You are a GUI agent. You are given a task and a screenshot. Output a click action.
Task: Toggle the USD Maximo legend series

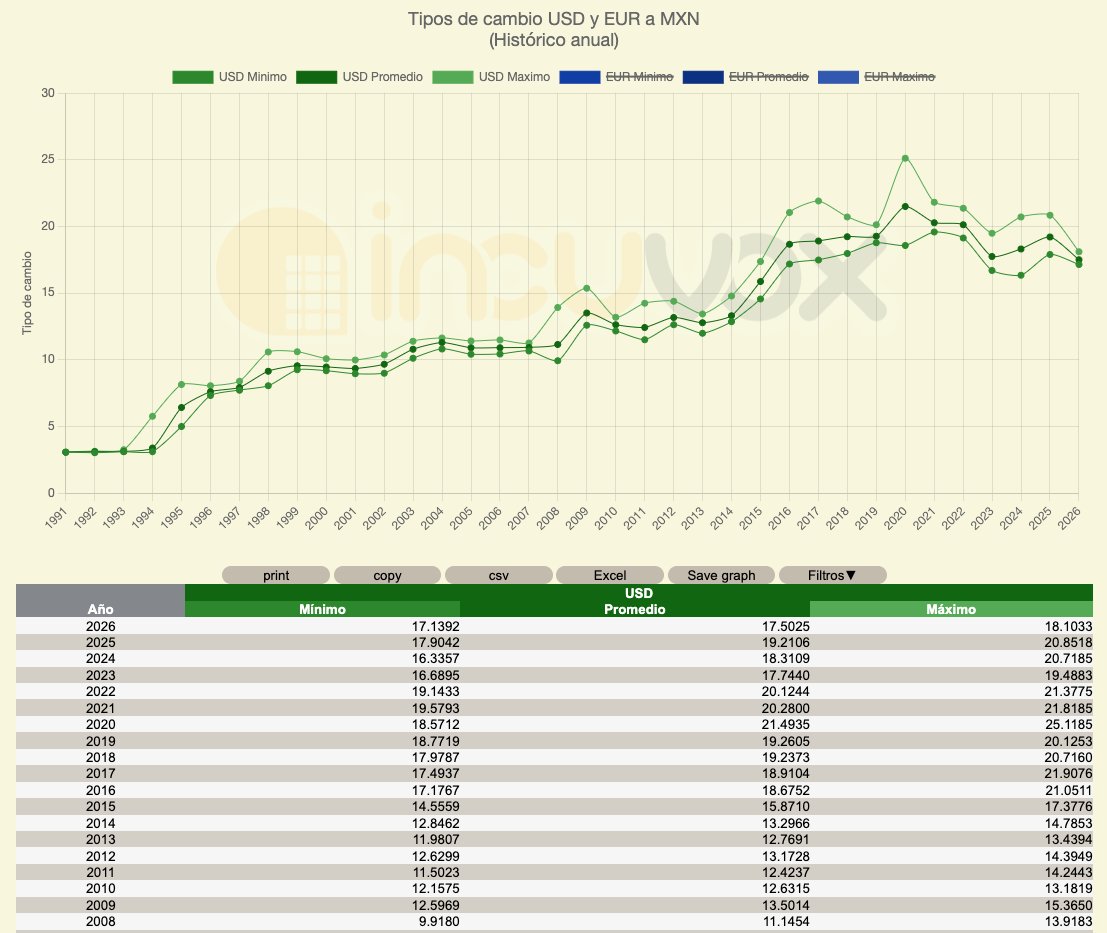[491, 77]
